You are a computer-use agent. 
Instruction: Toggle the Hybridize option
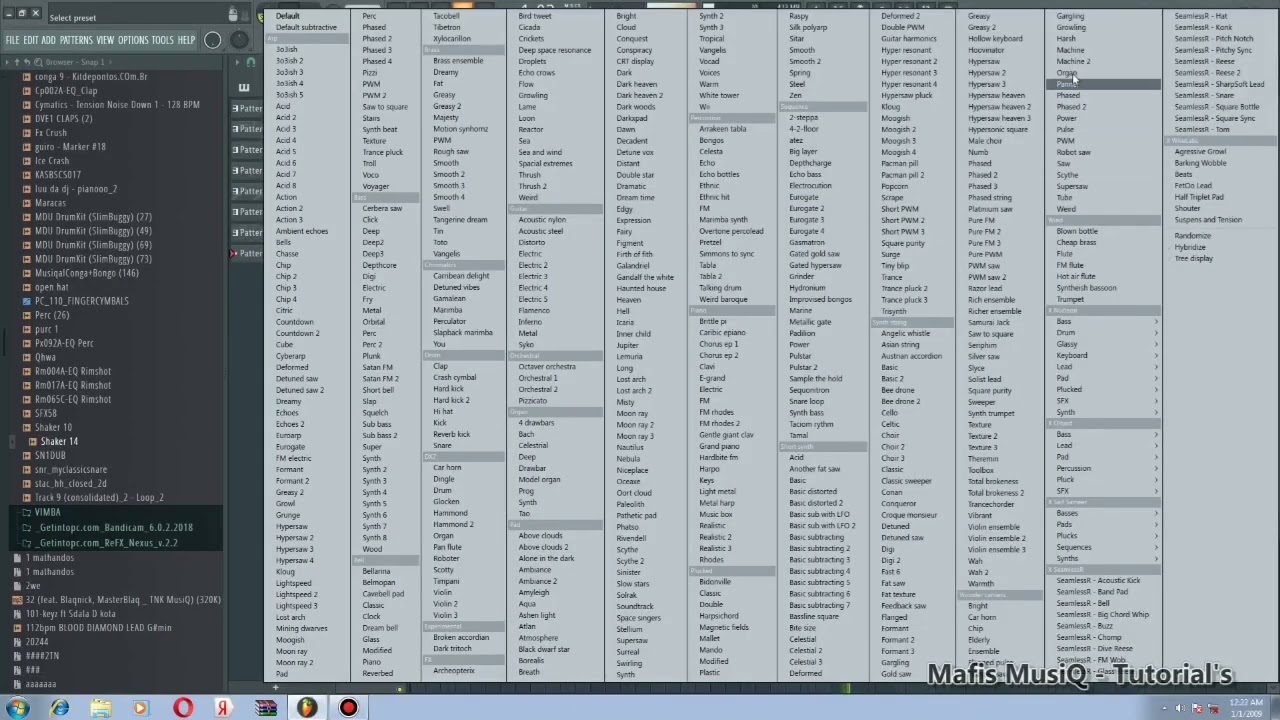(1190, 247)
